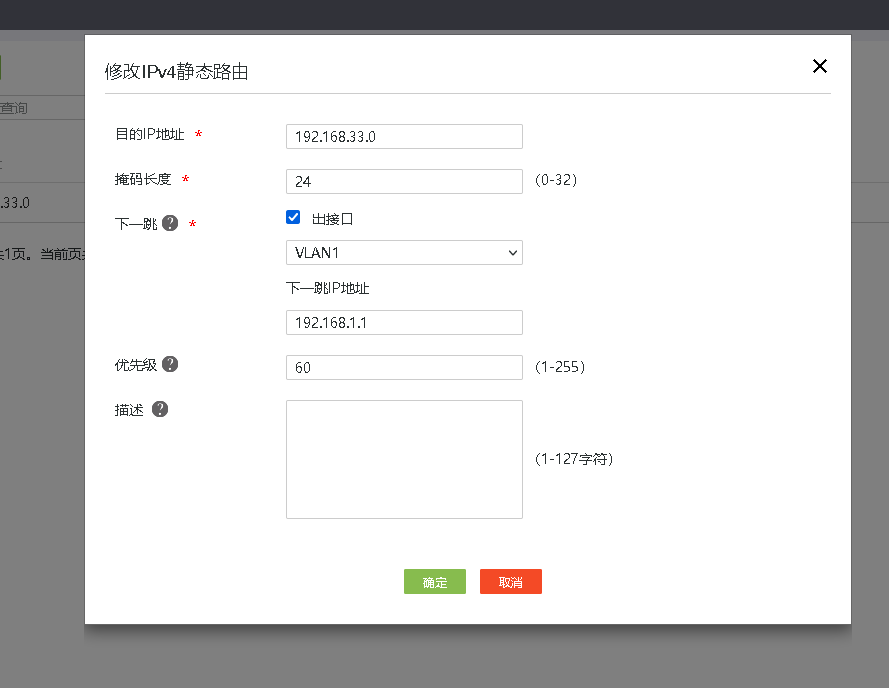Click the 目的IP地址 input field

click(x=404, y=137)
